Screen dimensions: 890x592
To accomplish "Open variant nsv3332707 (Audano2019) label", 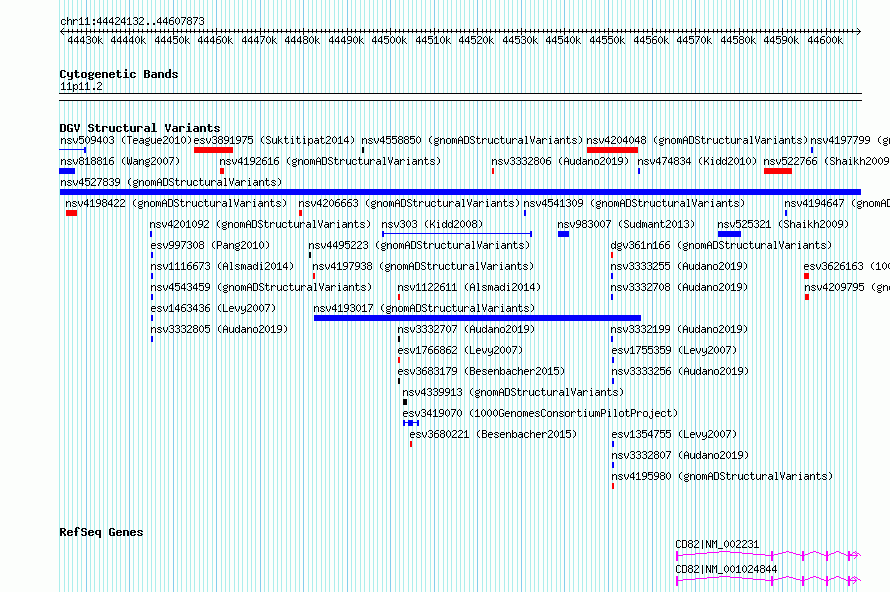I will [466, 329].
